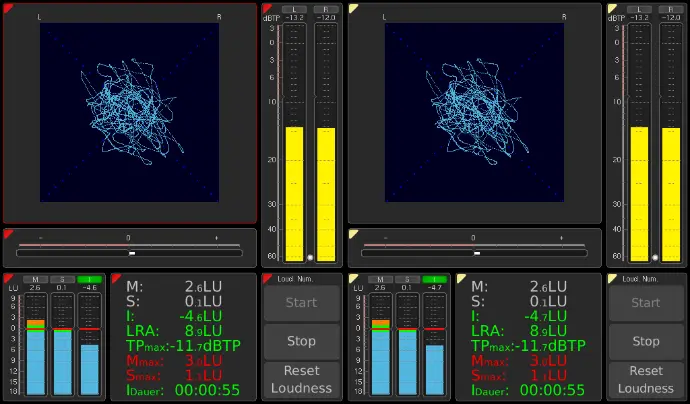
Task: Stop measurement in the right panel
Action: (646, 341)
